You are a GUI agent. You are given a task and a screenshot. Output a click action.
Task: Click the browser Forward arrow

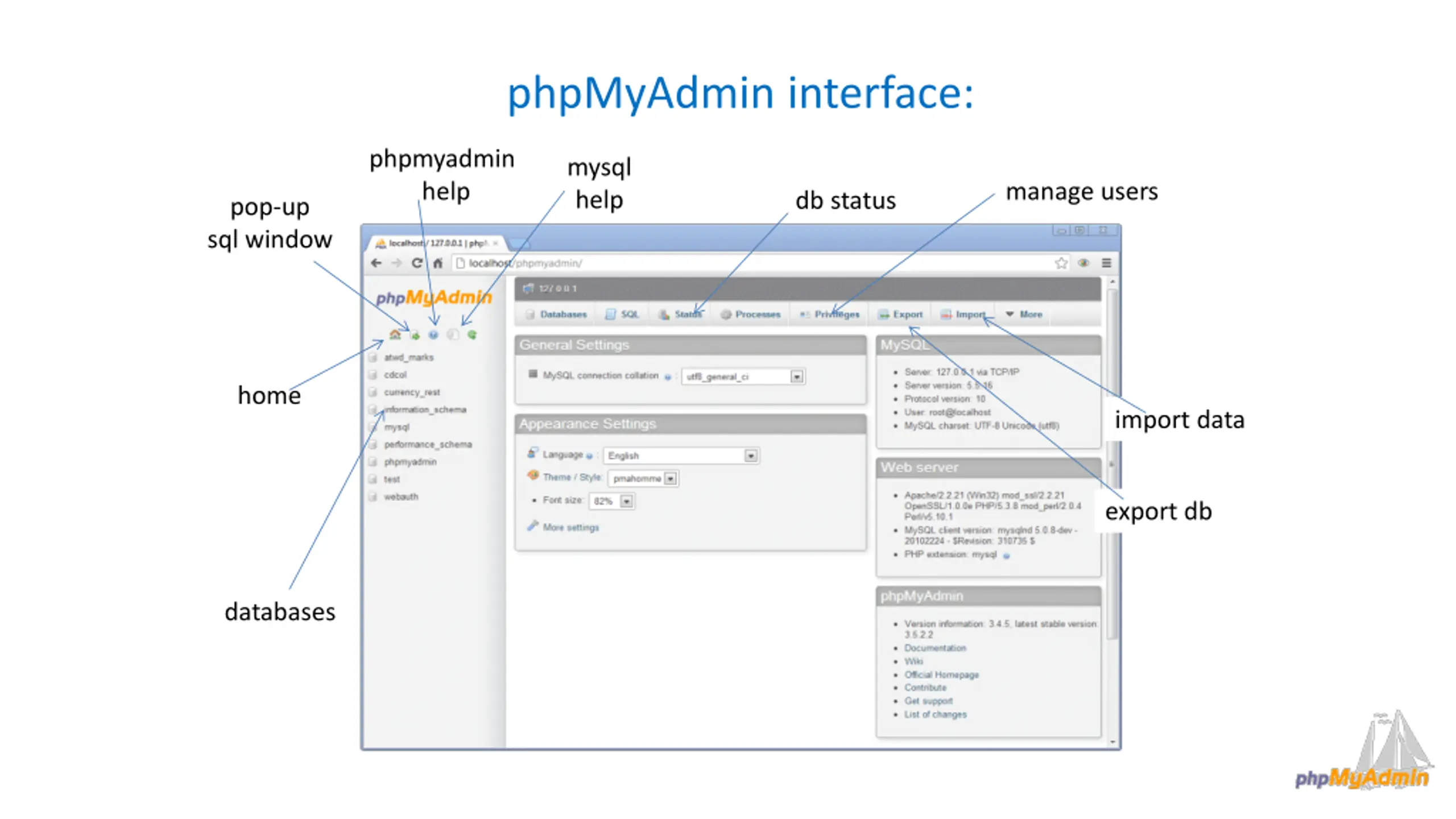tap(396, 263)
